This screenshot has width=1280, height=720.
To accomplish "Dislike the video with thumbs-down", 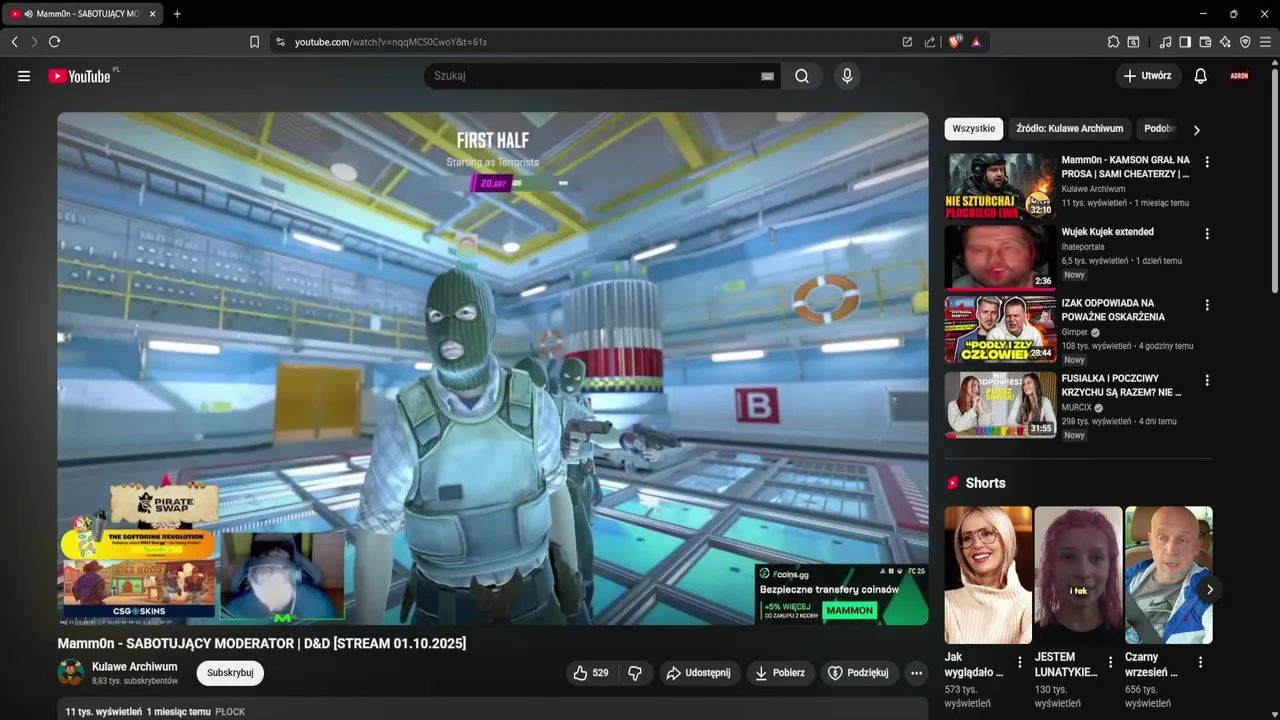I will [635, 673].
